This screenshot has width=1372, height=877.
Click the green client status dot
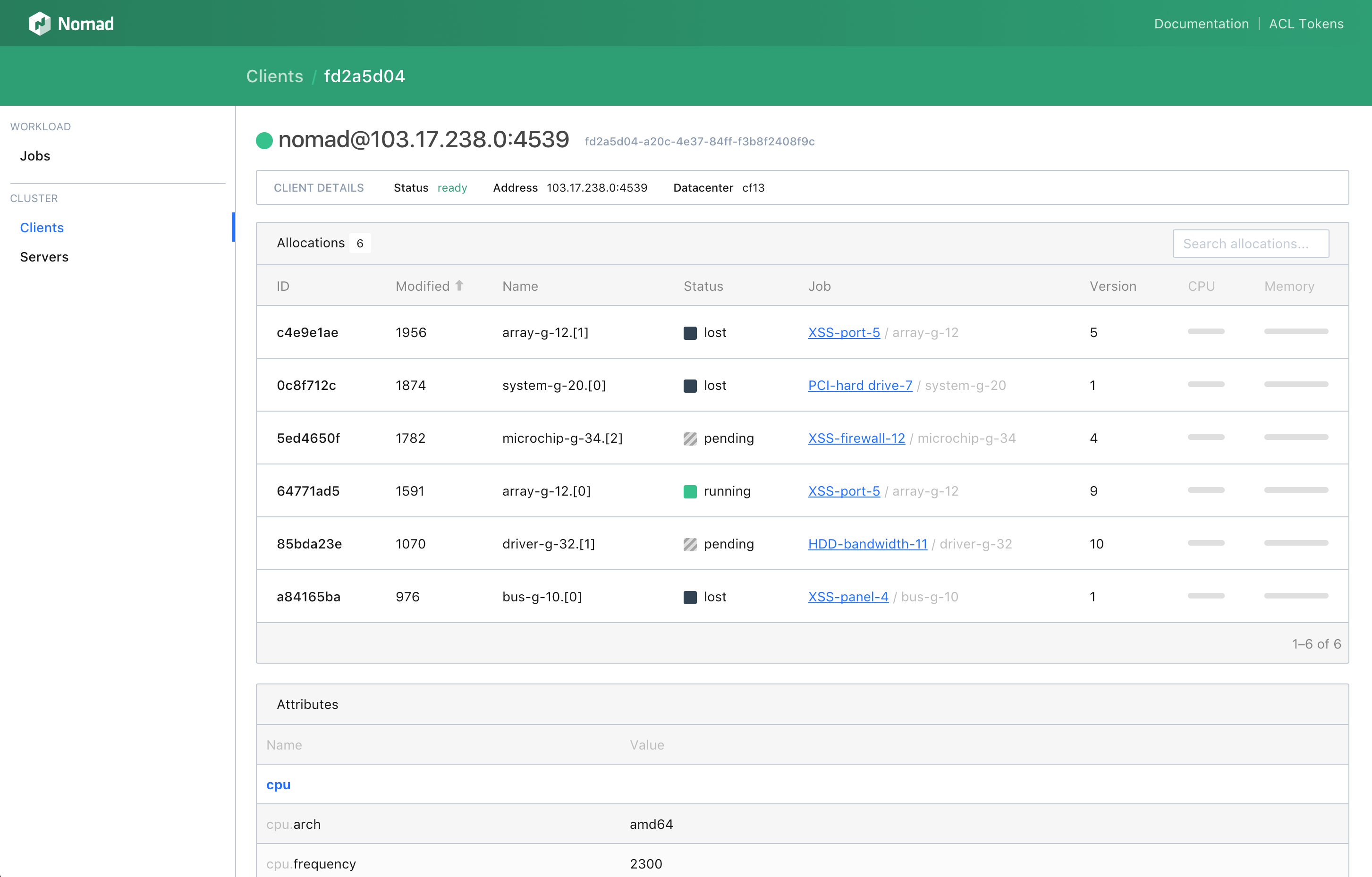coord(264,140)
